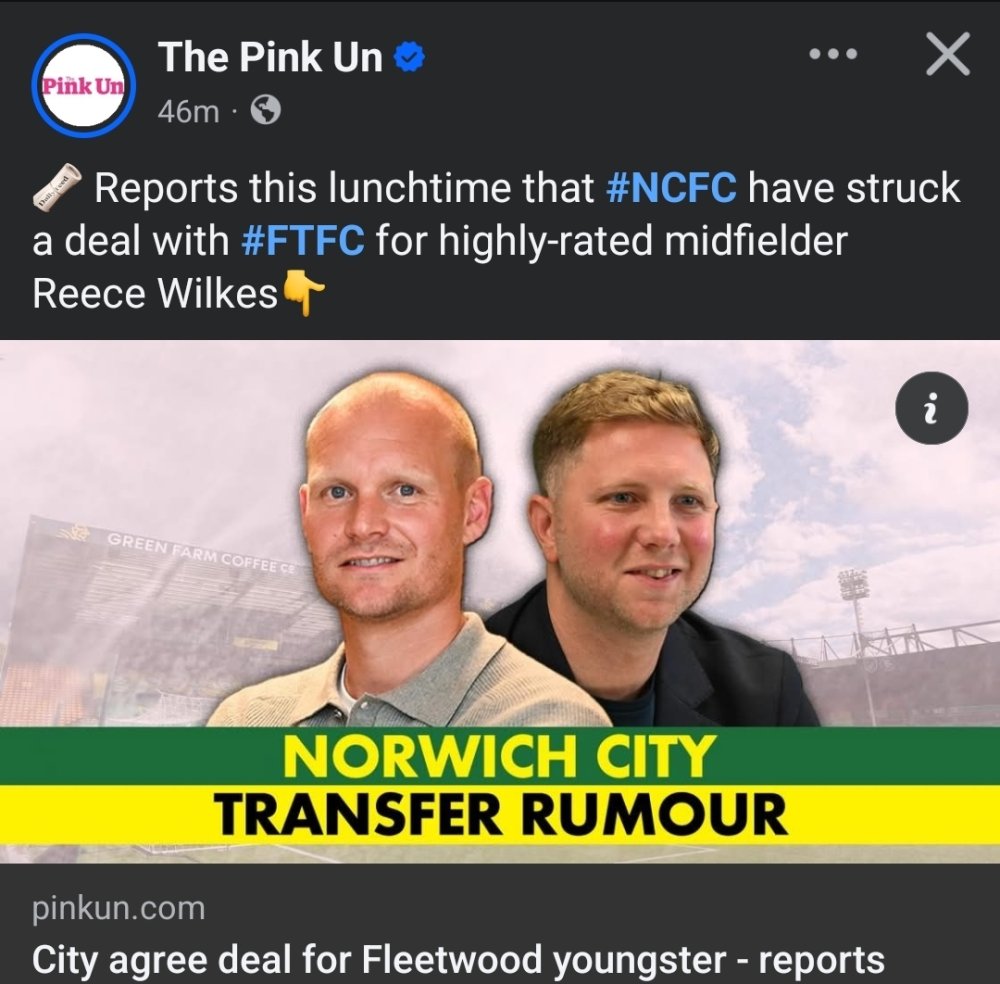1000x984 pixels.
Task: Tap the link info 'i' icon
Action: coord(931,408)
